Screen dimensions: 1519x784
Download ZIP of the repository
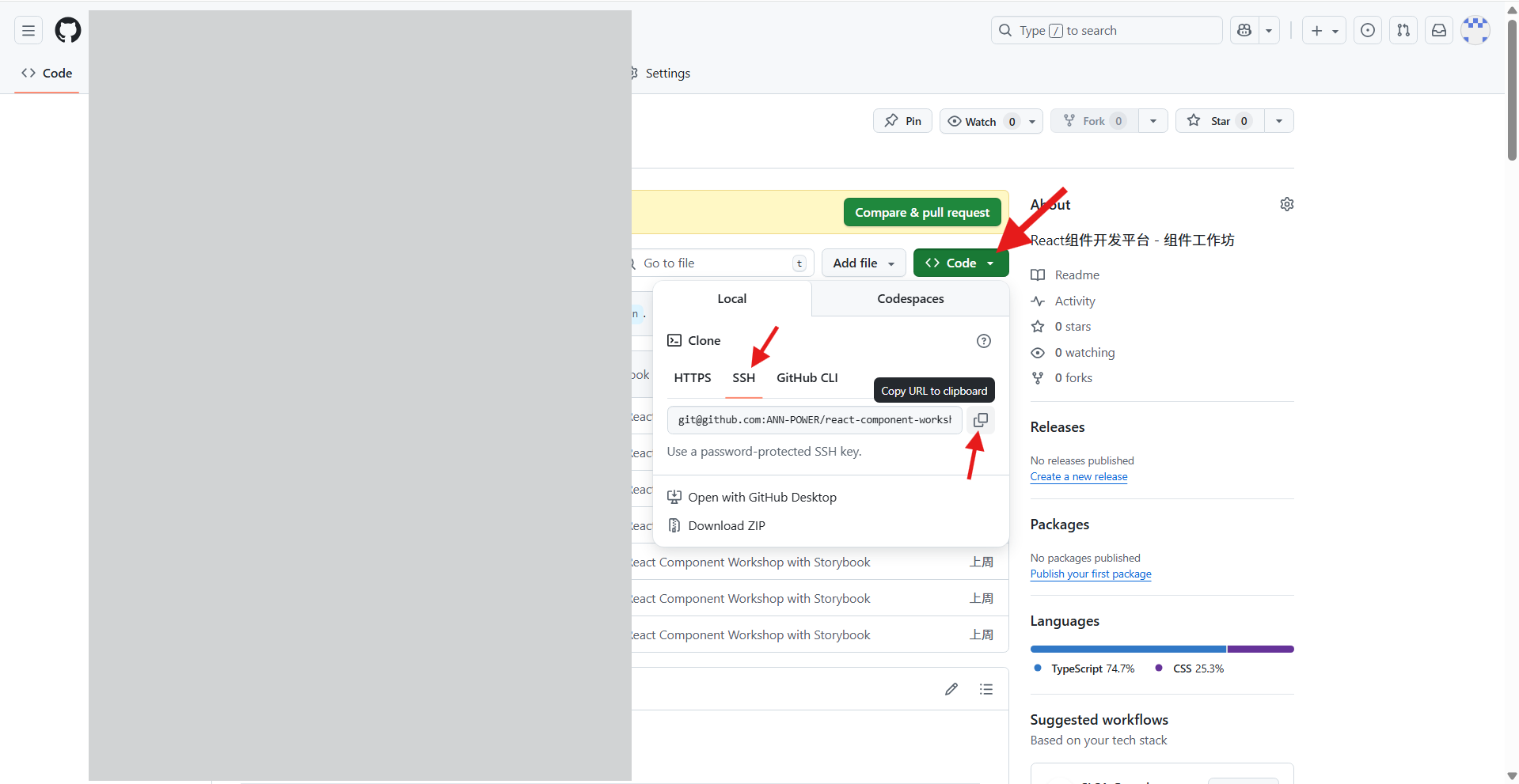pyautogui.click(x=716, y=525)
